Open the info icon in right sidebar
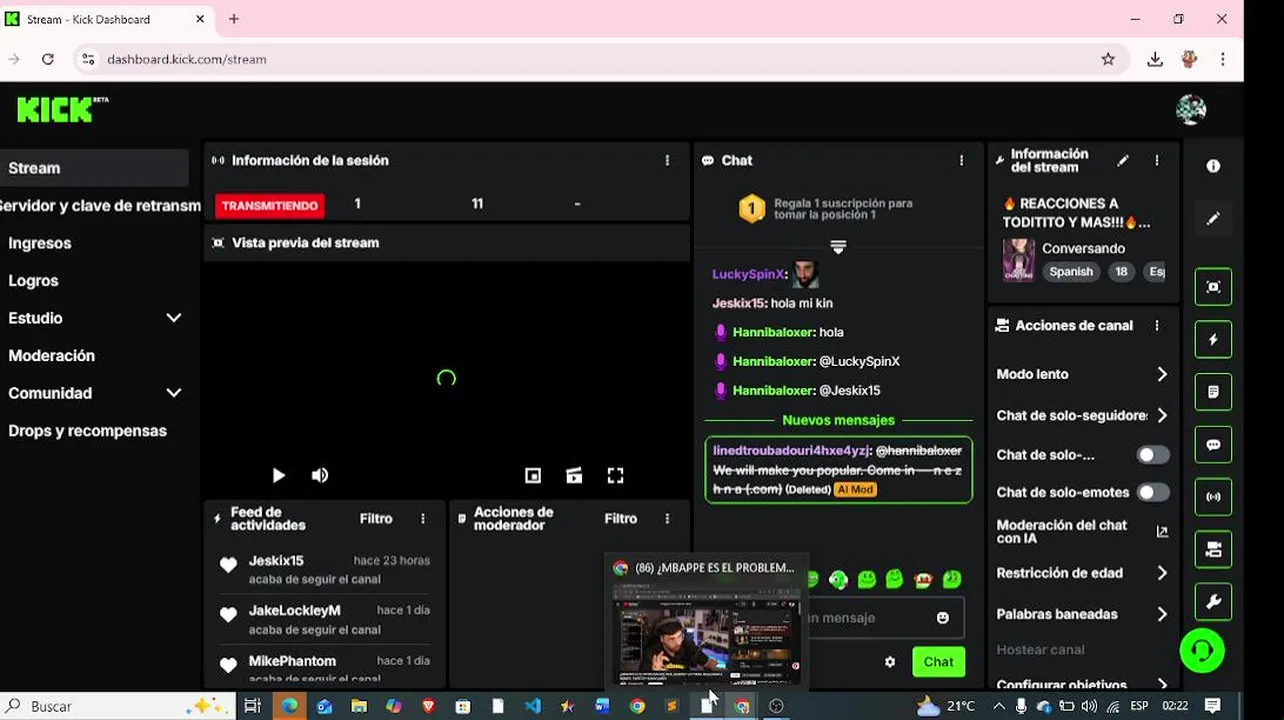The width and height of the screenshot is (1284, 720). [1213, 166]
